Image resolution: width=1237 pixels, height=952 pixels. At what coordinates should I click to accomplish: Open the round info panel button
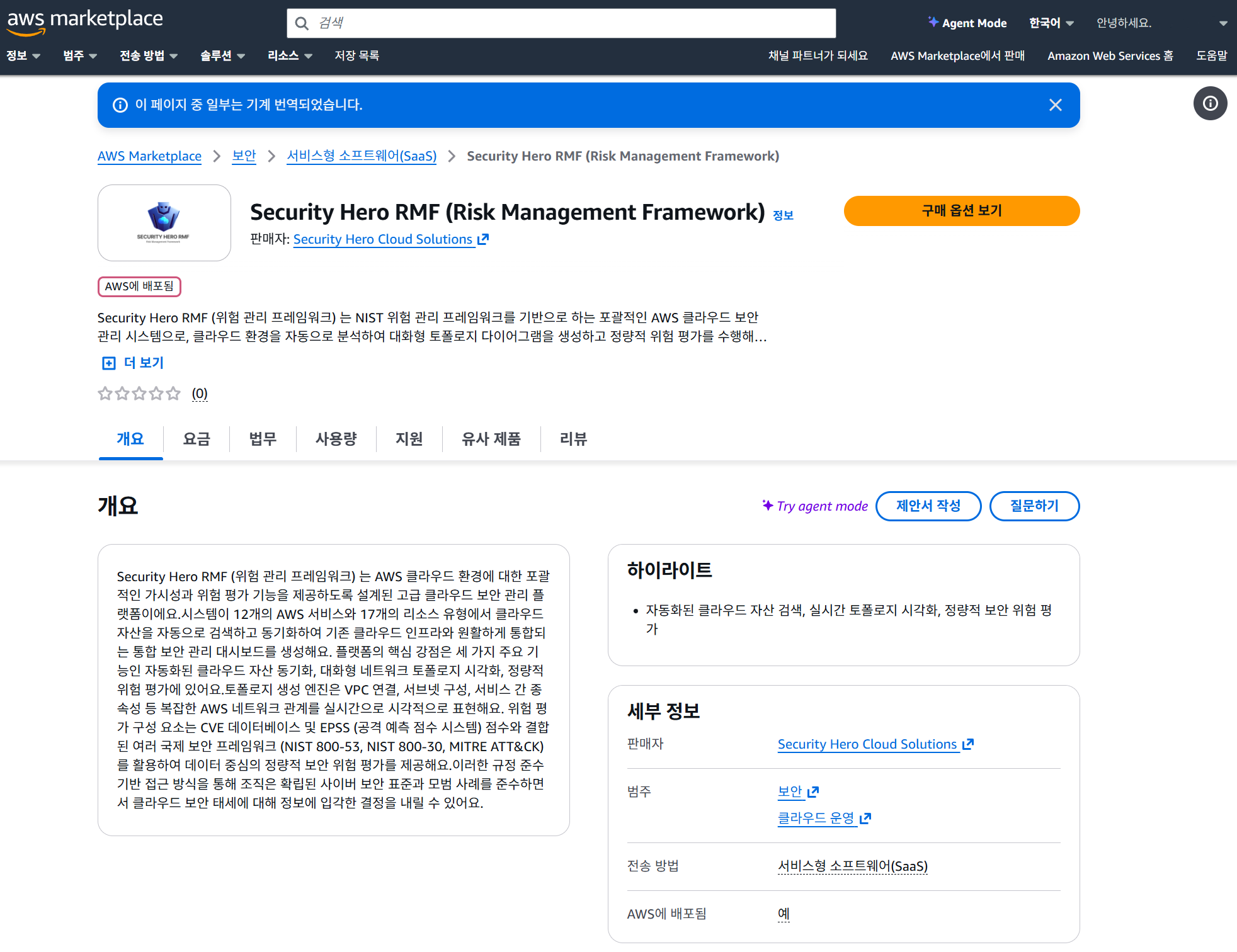click(x=1210, y=103)
